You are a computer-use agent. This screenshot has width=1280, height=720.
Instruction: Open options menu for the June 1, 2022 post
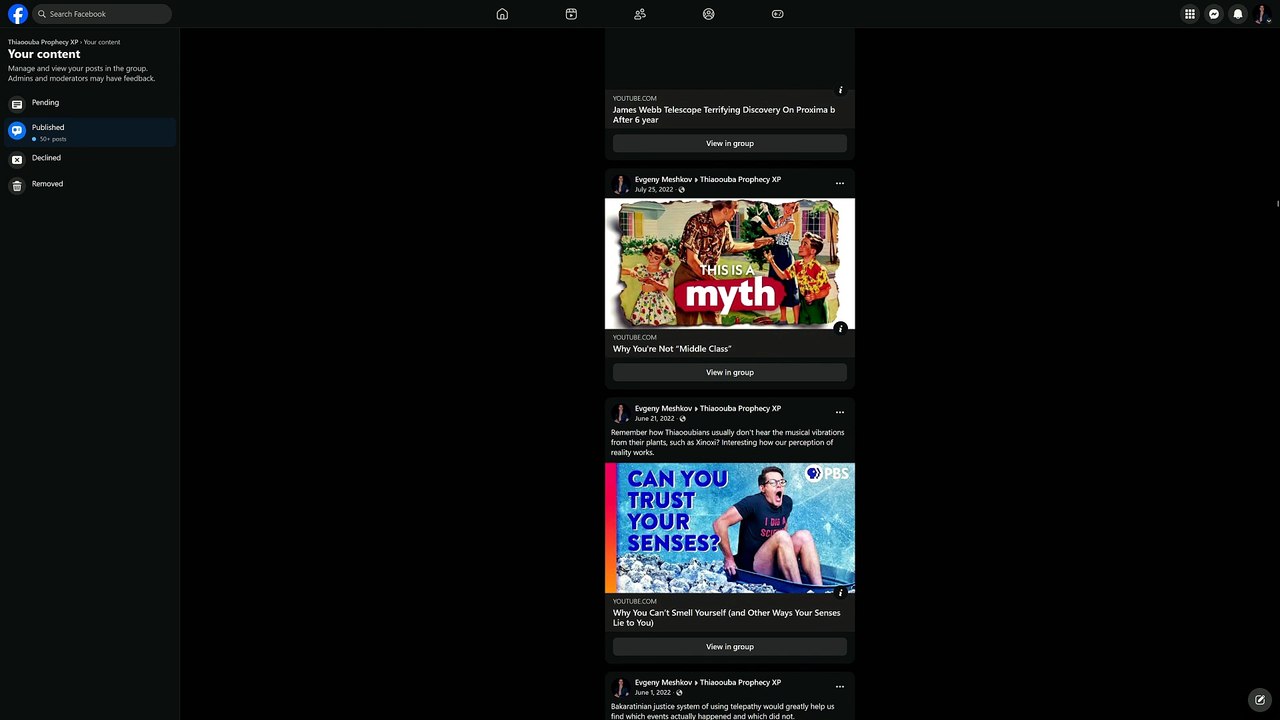839,686
